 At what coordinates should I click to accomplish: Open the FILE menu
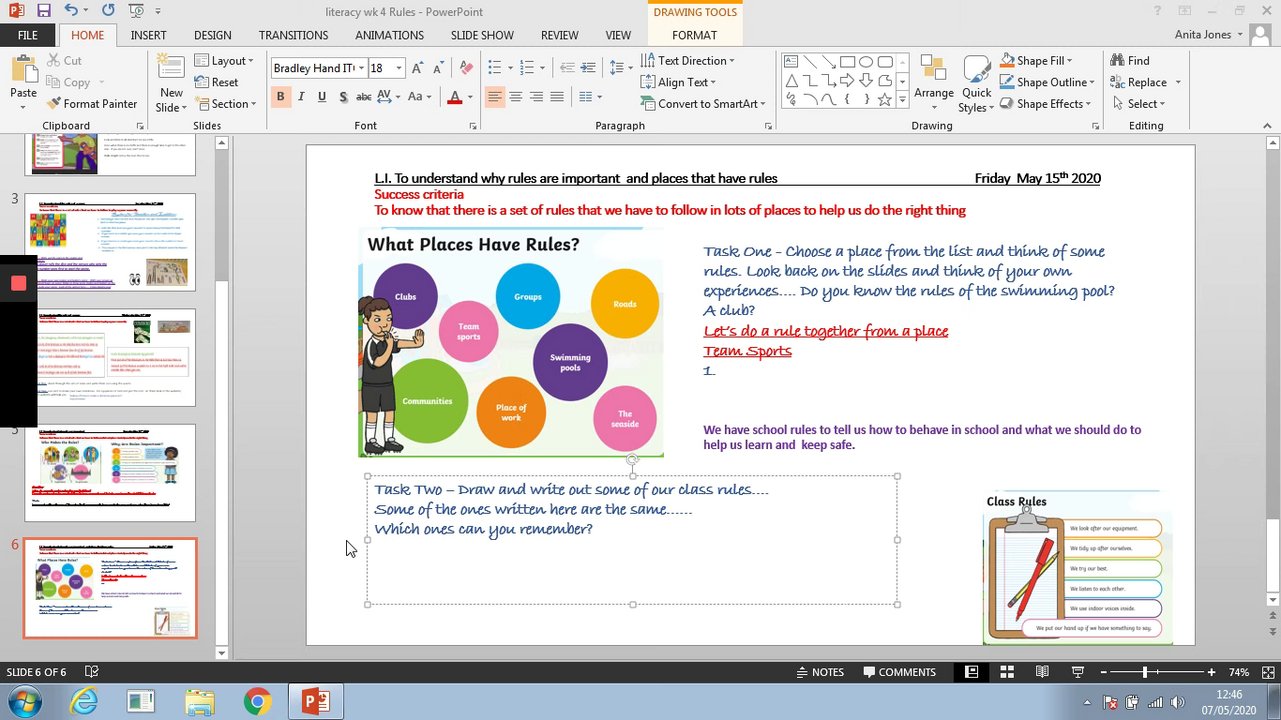coord(28,35)
